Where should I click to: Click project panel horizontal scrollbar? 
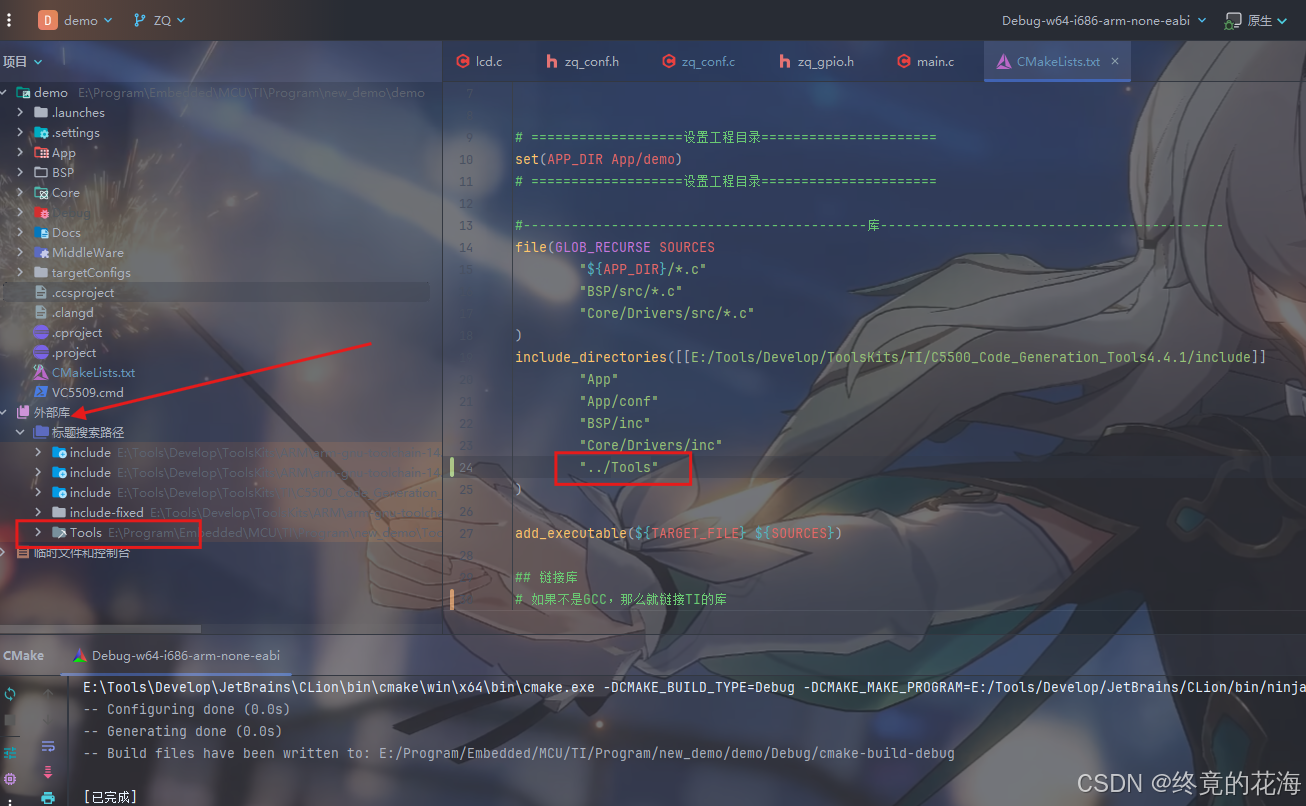(x=100, y=628)
